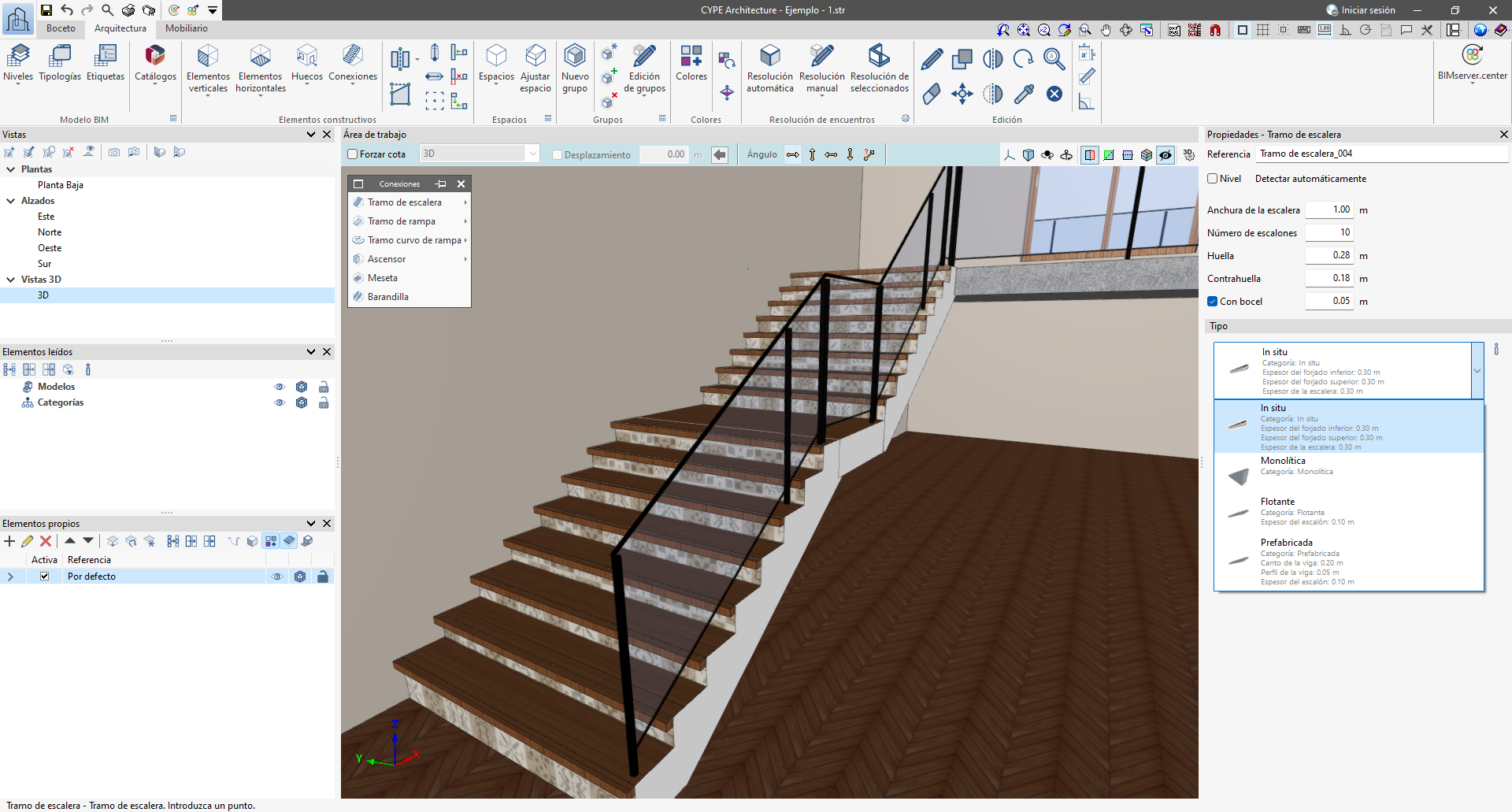1512x812 pixels.
Task: Disable the Con bocel checkbox
Action: tap(1213, 301)
